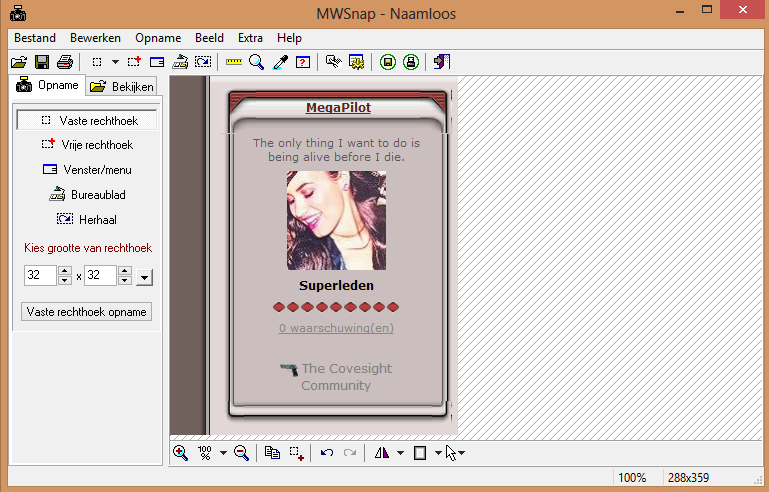Zoom in on the captured image
The width and height of the screenshot is (769, 492).
pos(180,453)
